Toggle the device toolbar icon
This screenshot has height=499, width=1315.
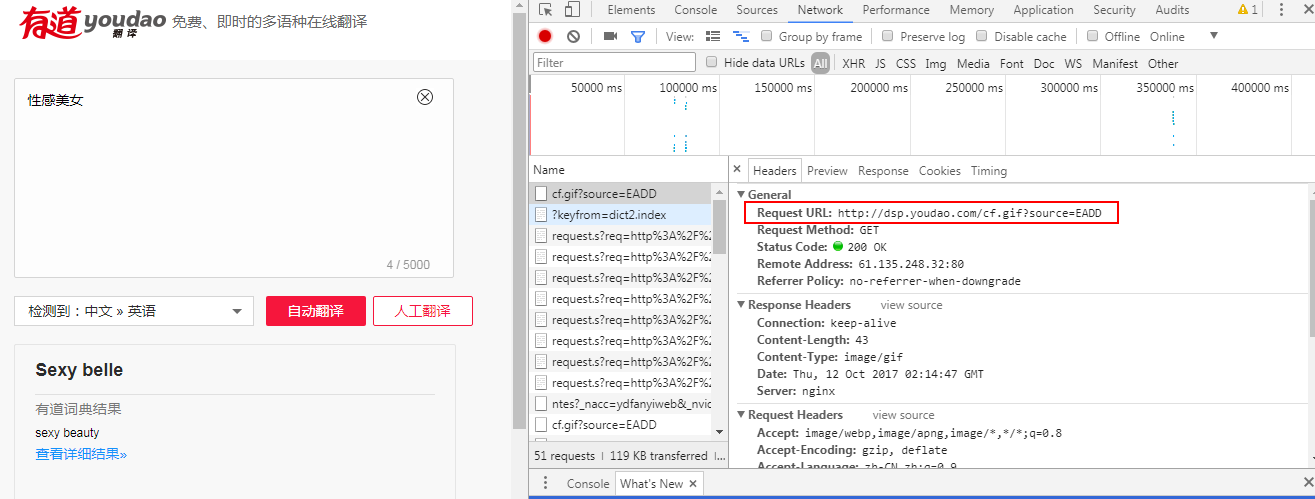pyautogui.click(x=571, y=10)
